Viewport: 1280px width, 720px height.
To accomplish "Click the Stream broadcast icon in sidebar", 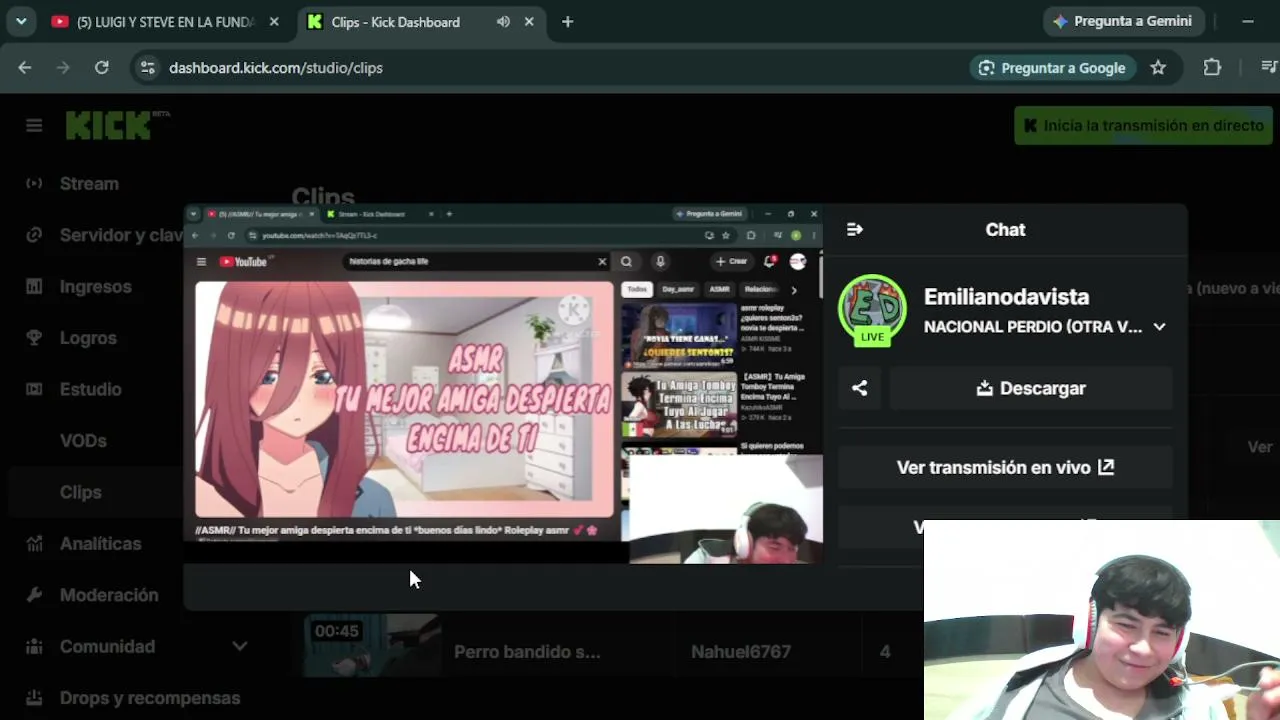I will [x=34, y=184].
